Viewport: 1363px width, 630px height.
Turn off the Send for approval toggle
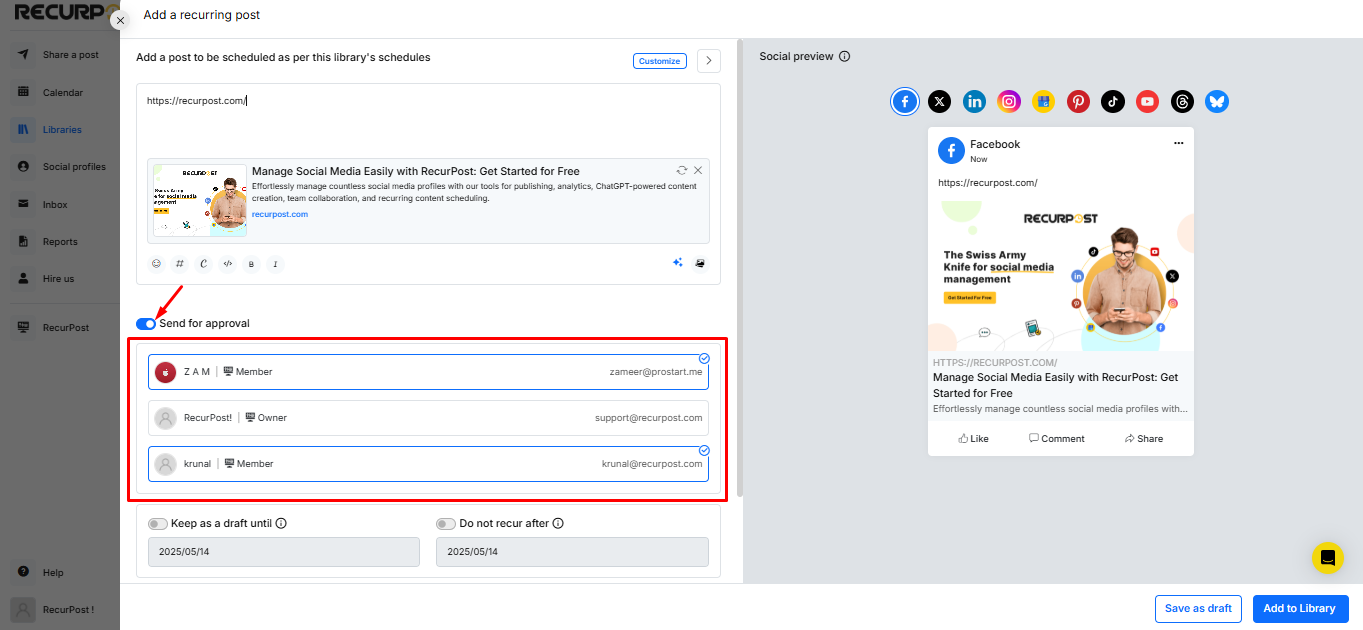[x=146, y=324]
